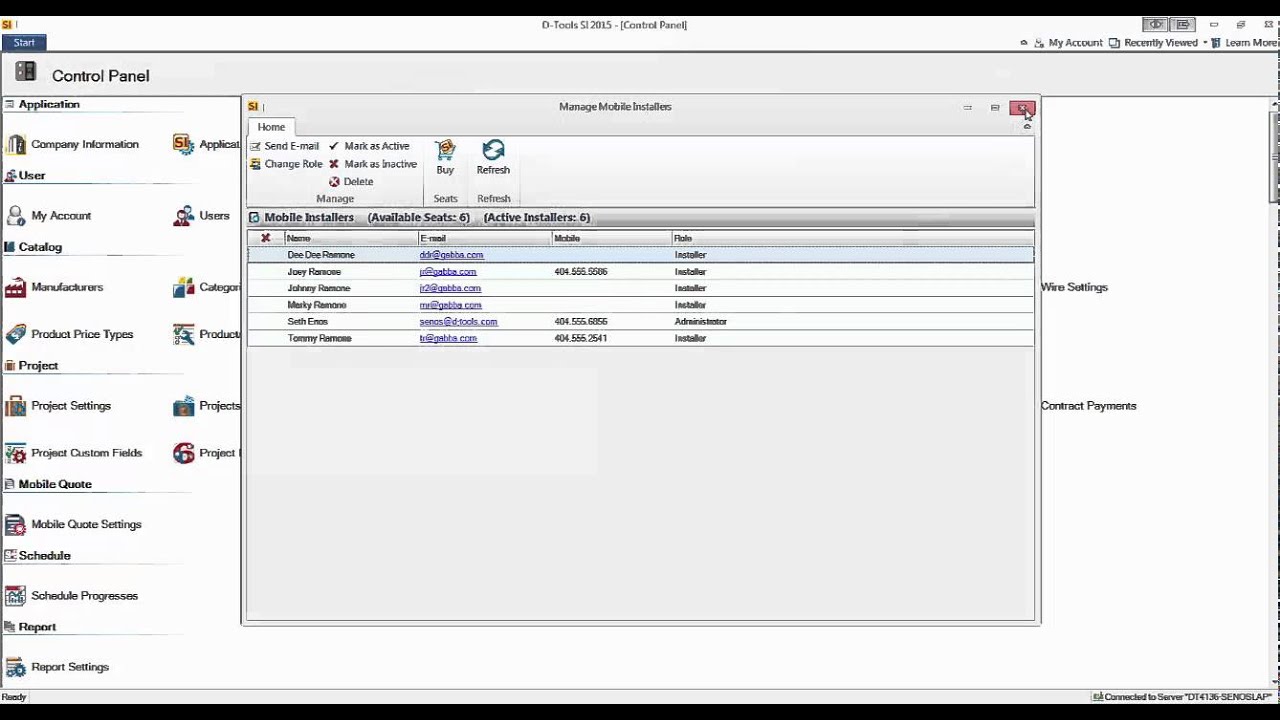The height and width of the screenshot is (720, 1280).
Task: Select the Marky Ramone row
Action: [641, 305]
